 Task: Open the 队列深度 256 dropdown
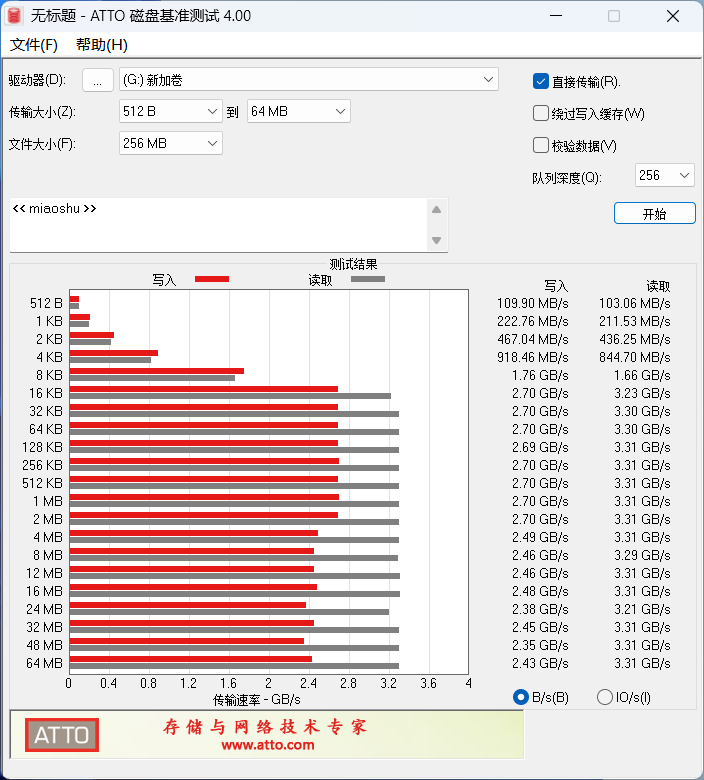pyautogui.click(x=665, y=175)
